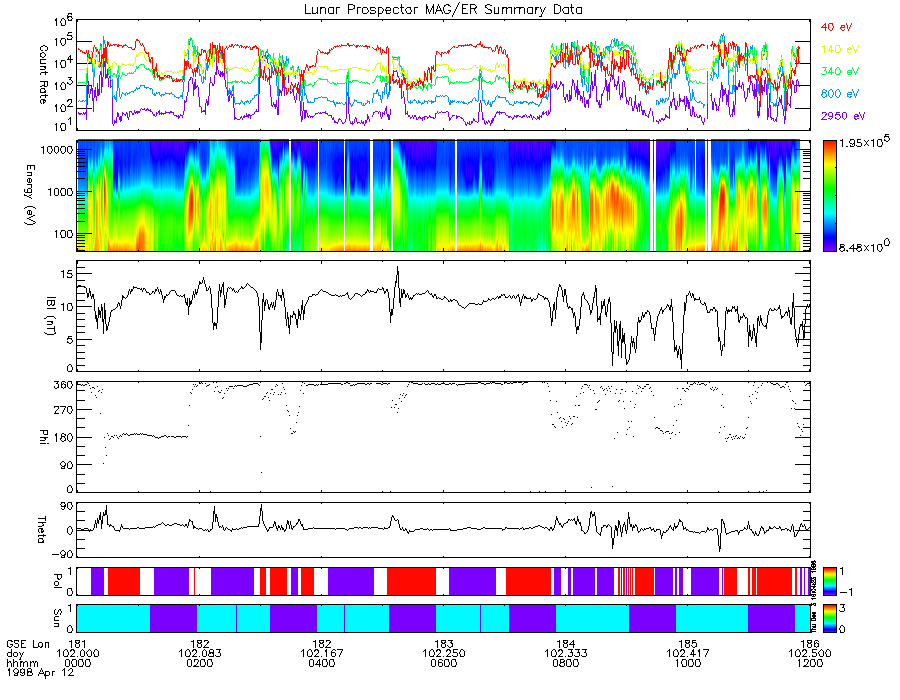Select the red 40 eV legend label
This screenshot has width=900, height=700.
[x=836, y=27]
